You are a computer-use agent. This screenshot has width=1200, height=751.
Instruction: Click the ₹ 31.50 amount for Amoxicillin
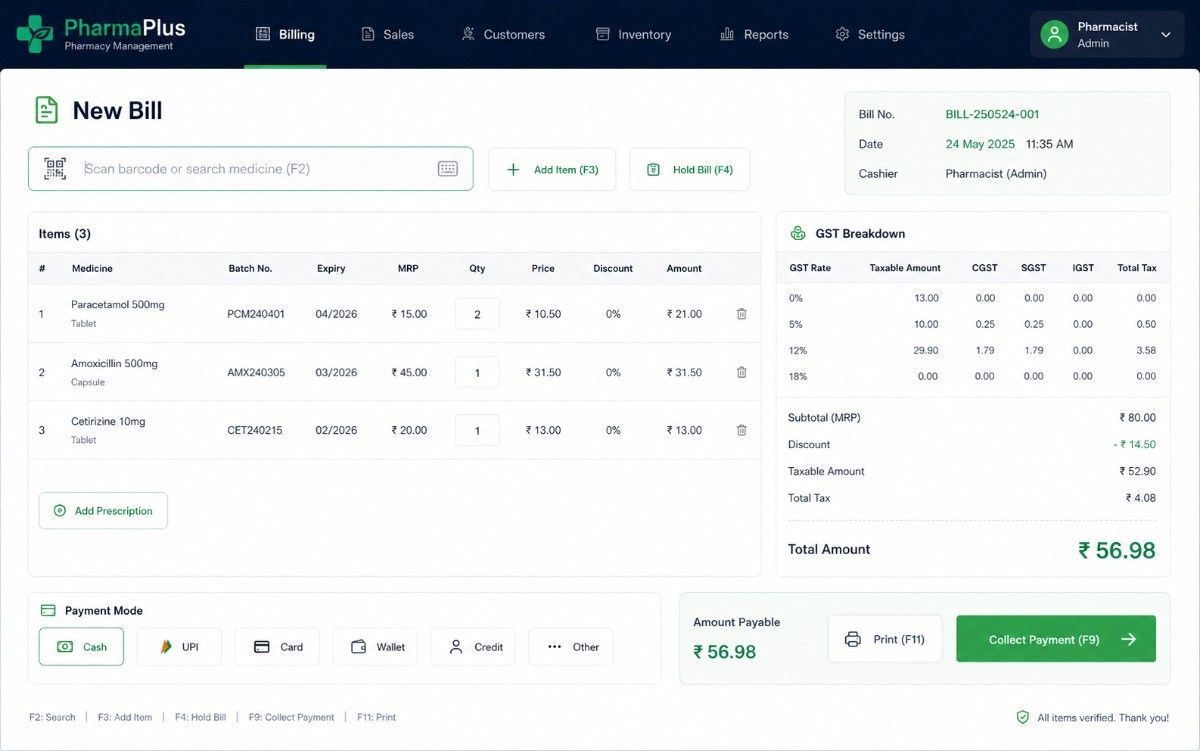(x=685, y=372)
